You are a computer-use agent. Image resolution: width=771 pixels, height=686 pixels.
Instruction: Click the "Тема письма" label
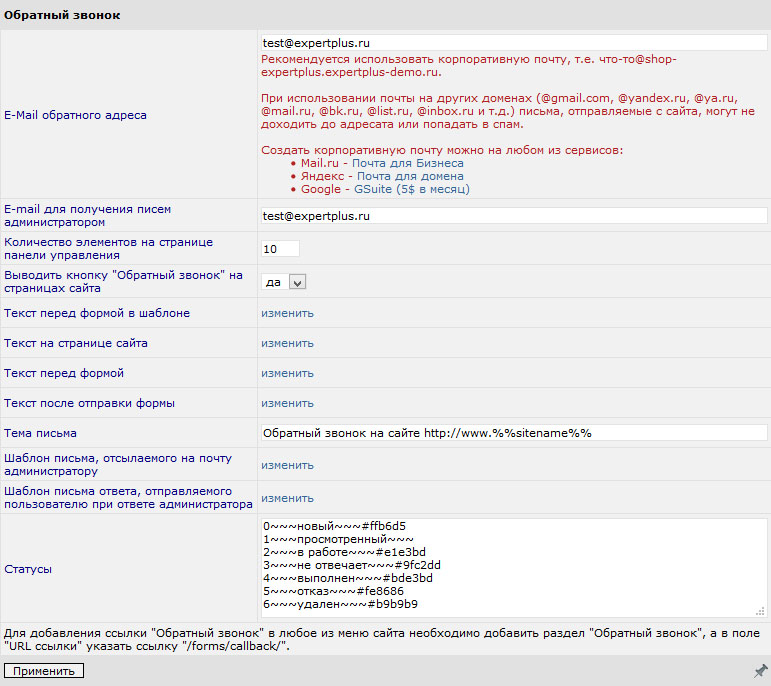(40, 433)
